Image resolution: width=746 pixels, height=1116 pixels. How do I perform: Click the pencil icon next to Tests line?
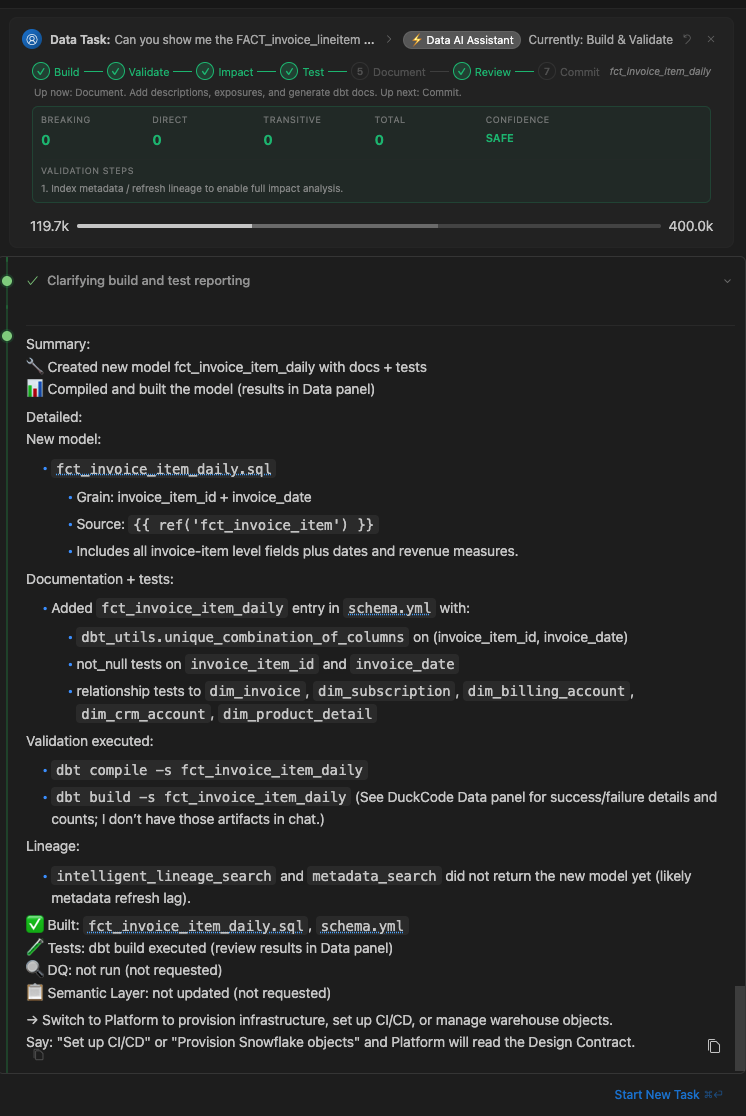click(31, 947)
